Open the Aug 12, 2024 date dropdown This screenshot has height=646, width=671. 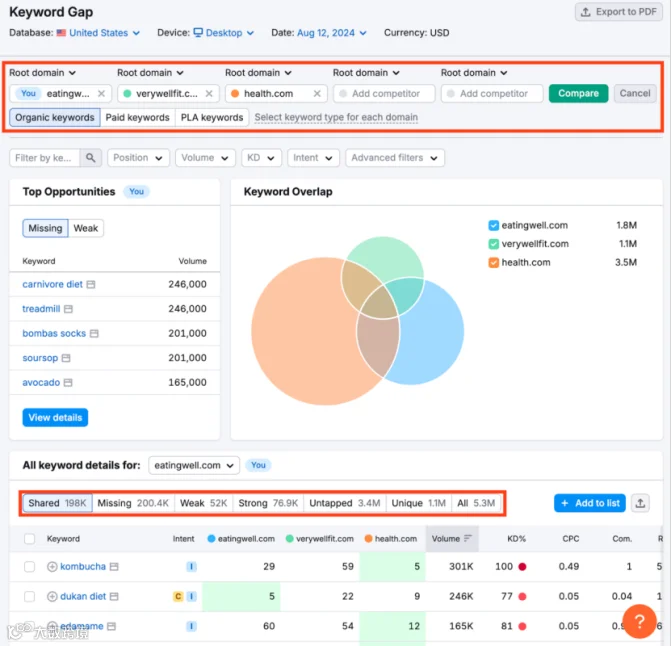[332, 33]
